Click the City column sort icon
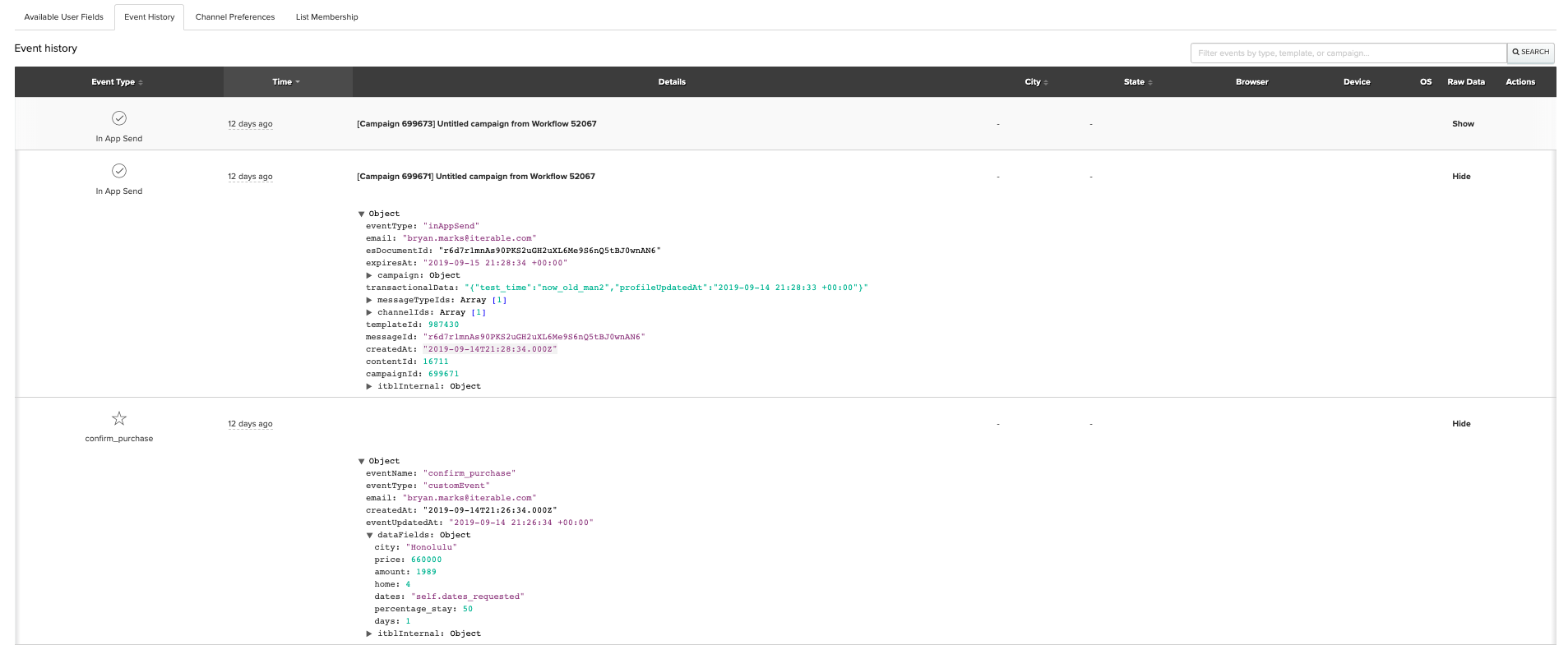 [x=1046, y=83]
